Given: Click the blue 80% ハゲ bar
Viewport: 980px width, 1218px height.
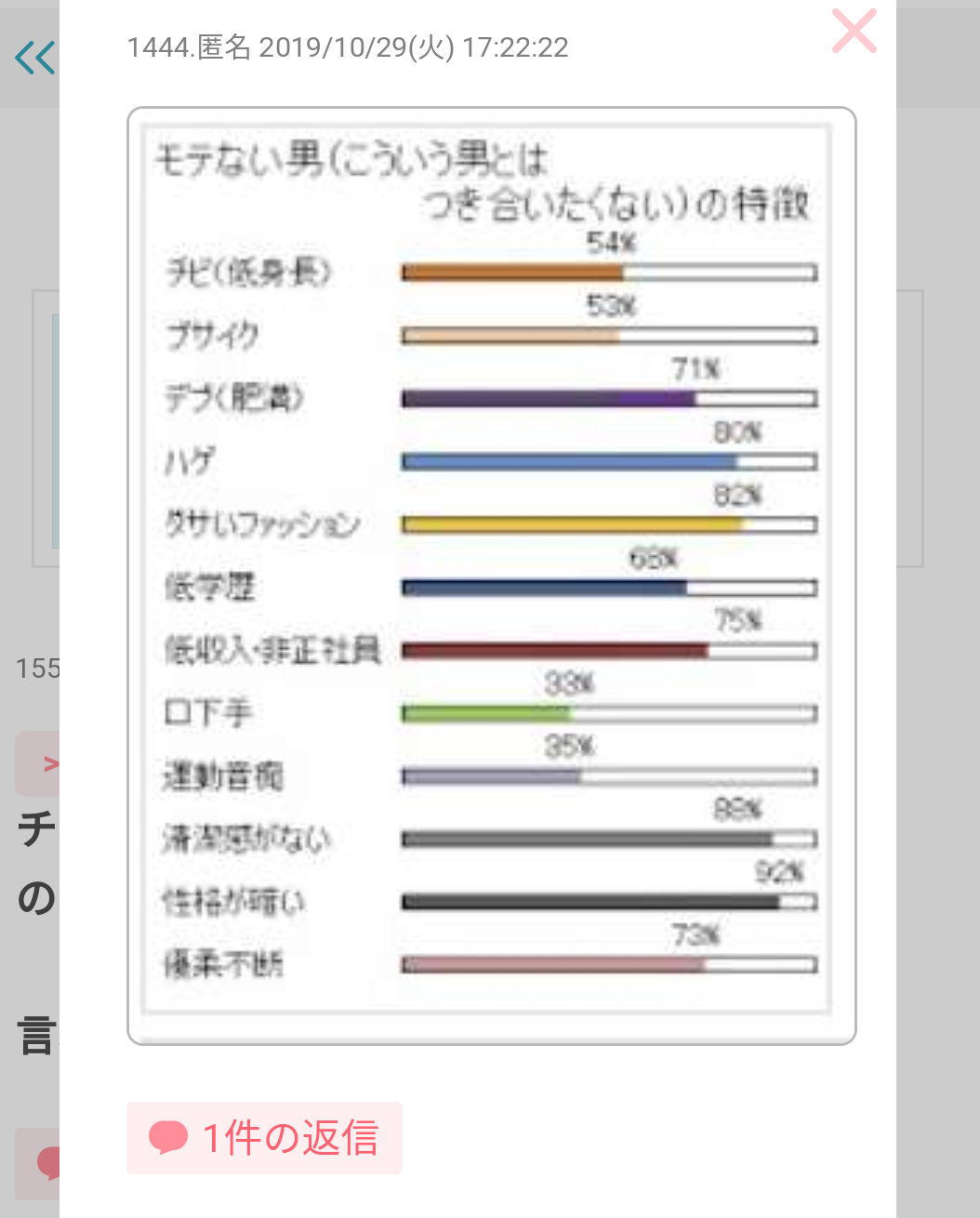Looking at the screenshot, I should point(609,462).
